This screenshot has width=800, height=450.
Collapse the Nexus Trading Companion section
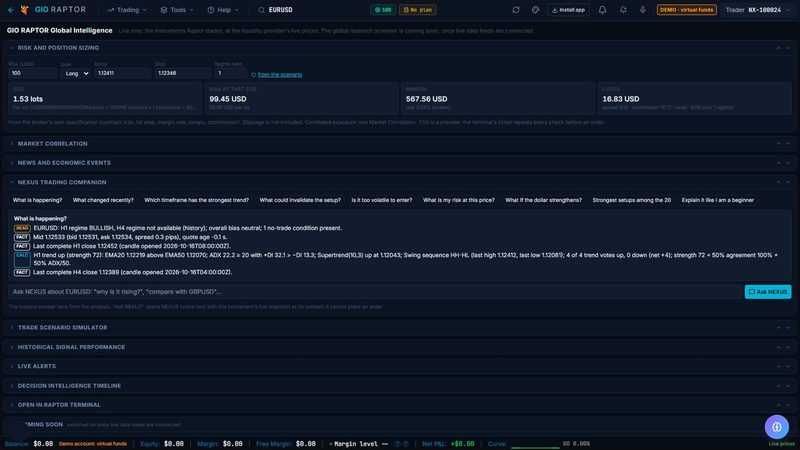pyautogui.click(x=12, y=182)
